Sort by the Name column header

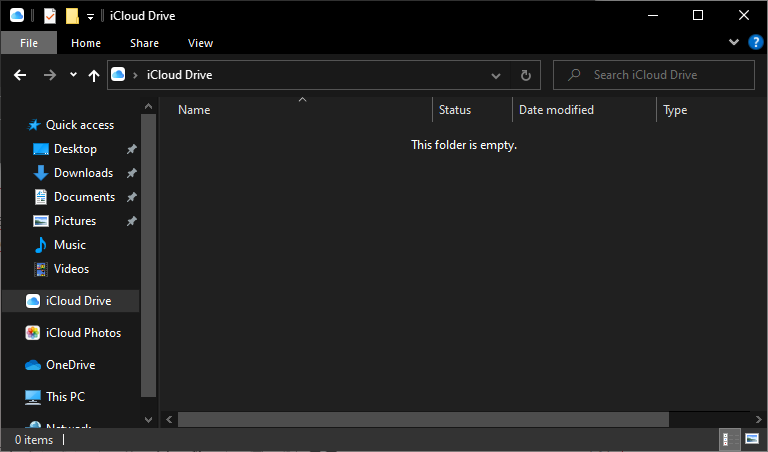pyautogui.click(x=194, y=110)
